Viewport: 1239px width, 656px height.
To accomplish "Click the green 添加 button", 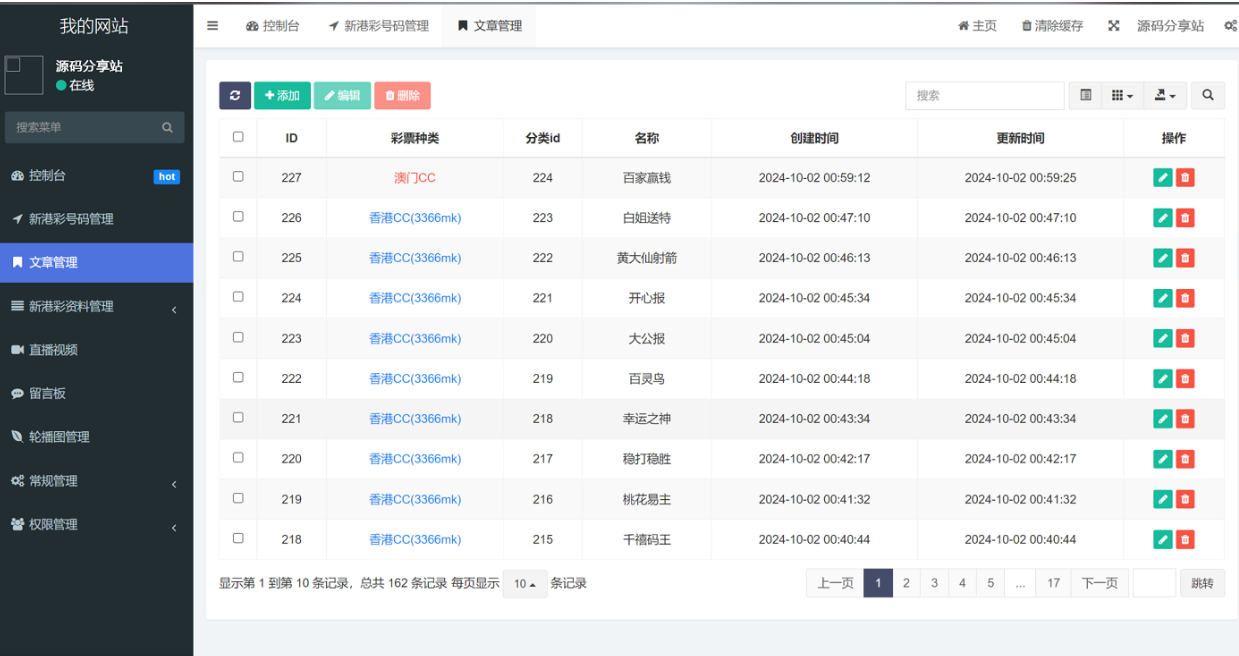I will pos(282,96).
